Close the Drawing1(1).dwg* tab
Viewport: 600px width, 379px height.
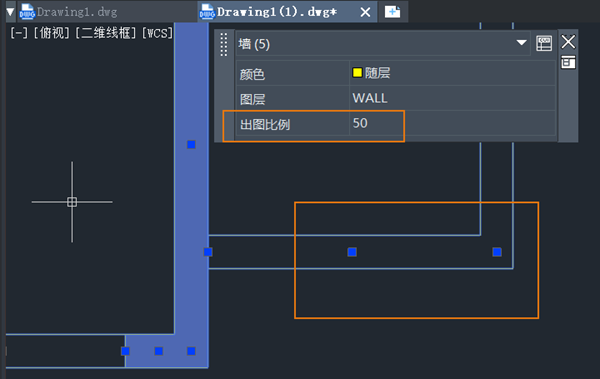[x=365, y=12]
